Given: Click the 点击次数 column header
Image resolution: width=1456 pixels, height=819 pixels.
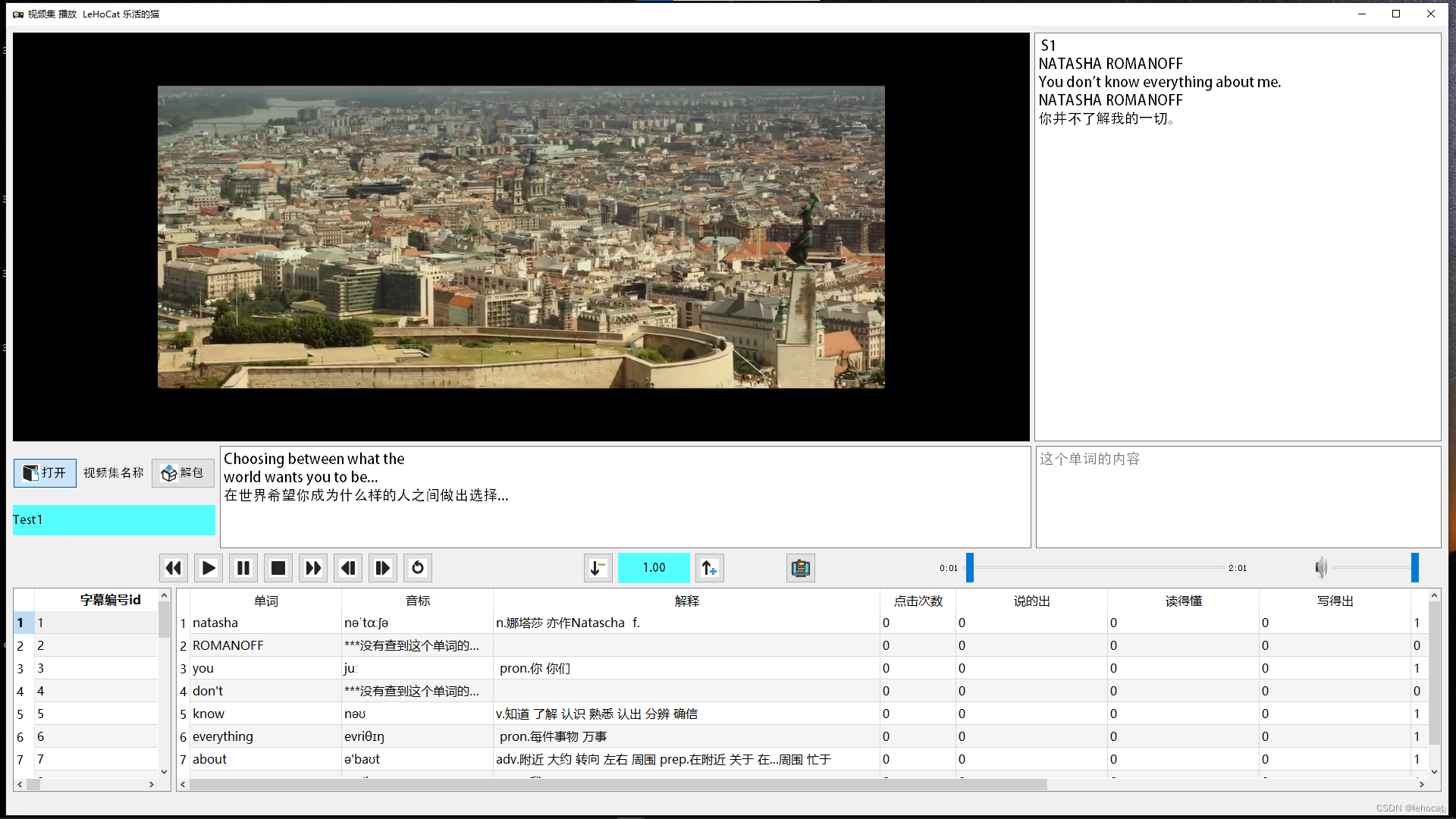Looking at the screenshot, I should click(x=918, y=601).
